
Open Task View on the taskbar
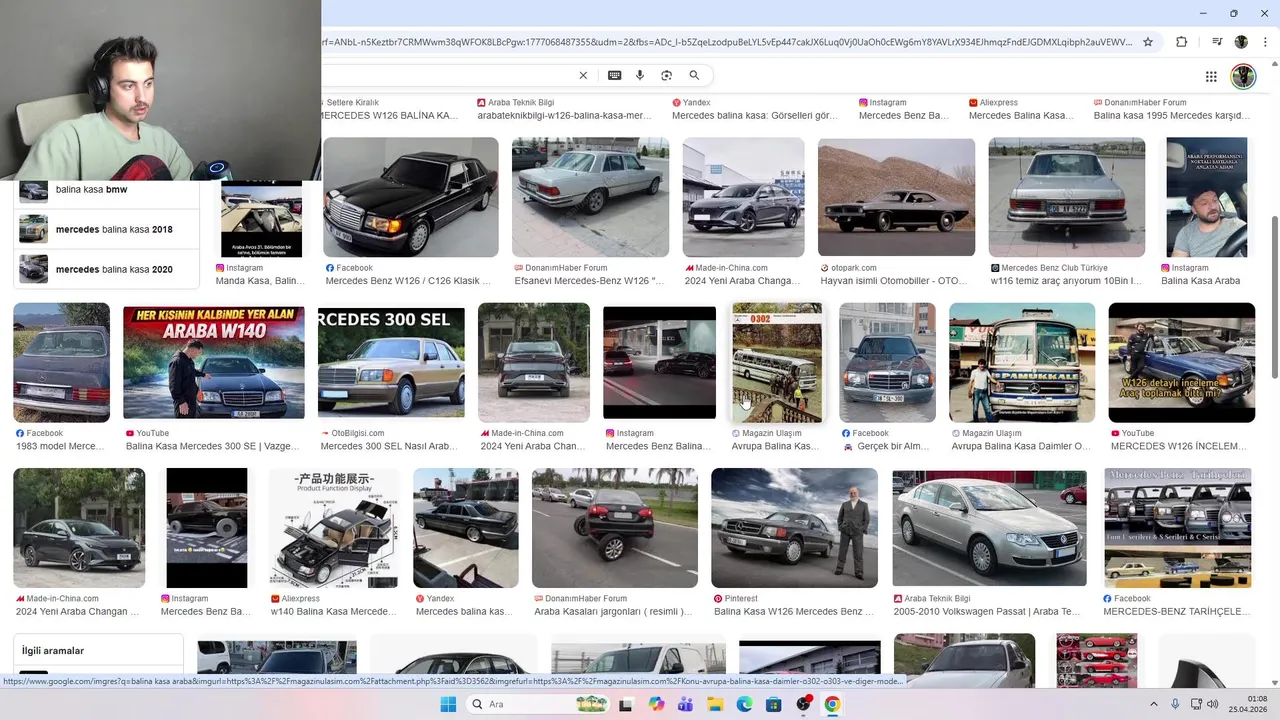(x=626, y=704)
